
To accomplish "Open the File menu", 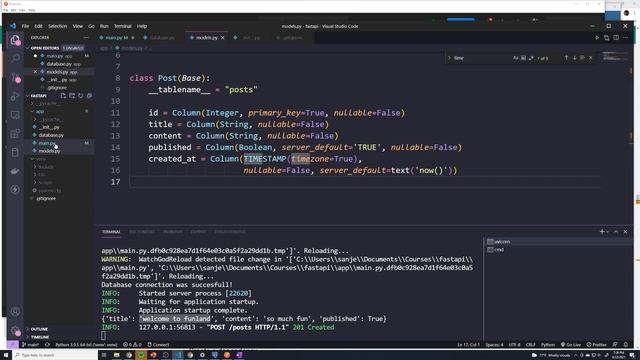I will (25, 26).
